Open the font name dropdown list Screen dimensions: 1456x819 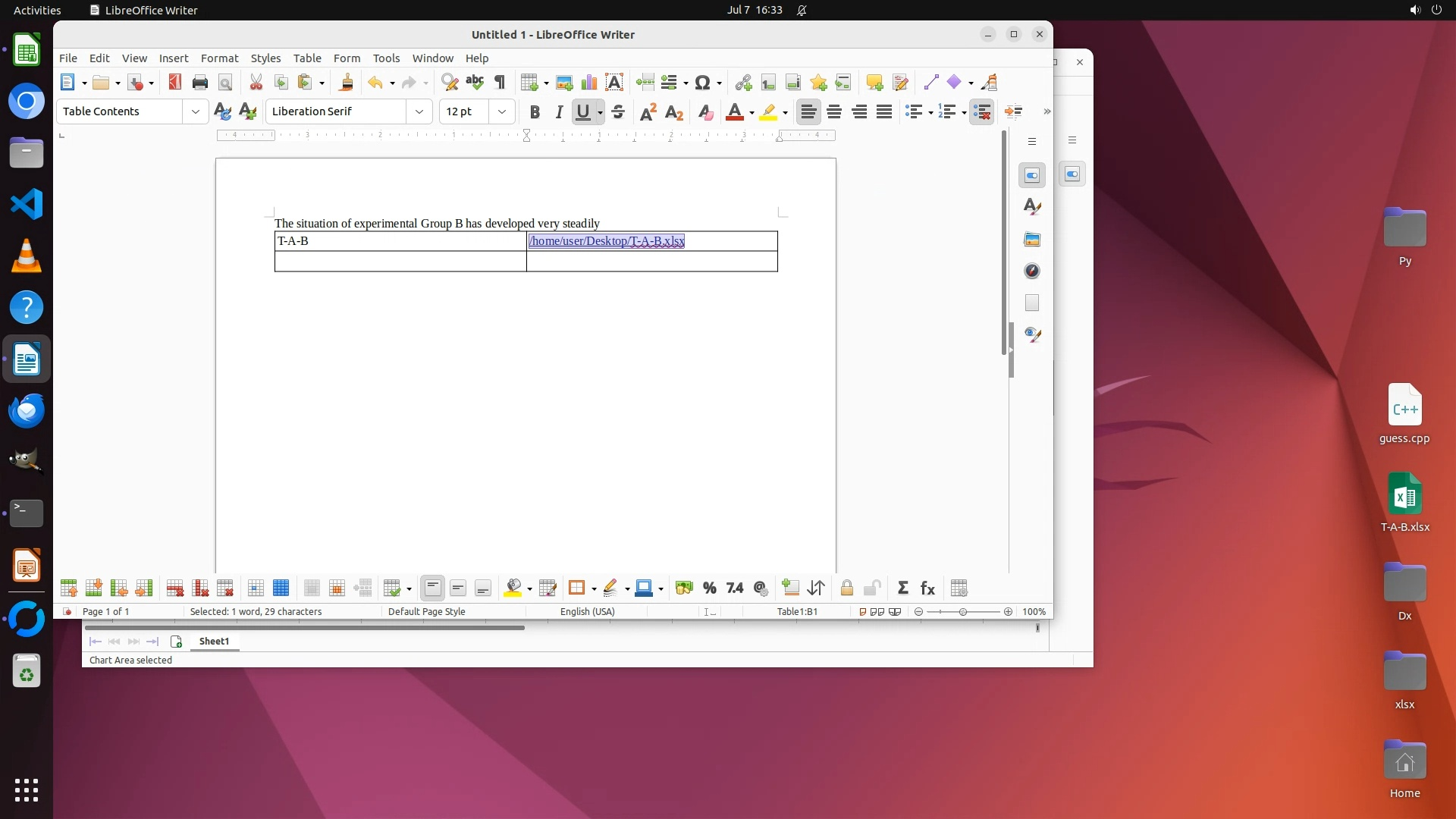[419, 111]
